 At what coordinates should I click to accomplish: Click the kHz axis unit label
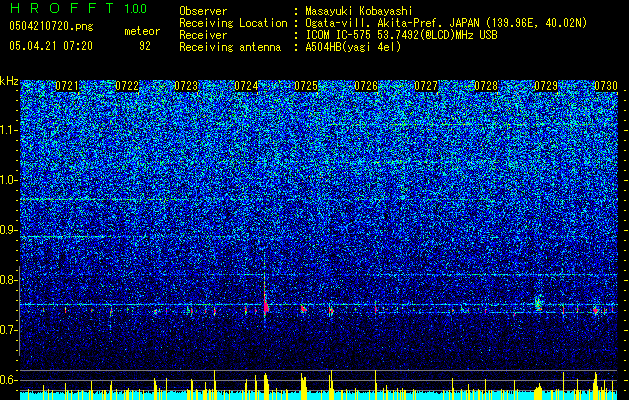(9, 81)
